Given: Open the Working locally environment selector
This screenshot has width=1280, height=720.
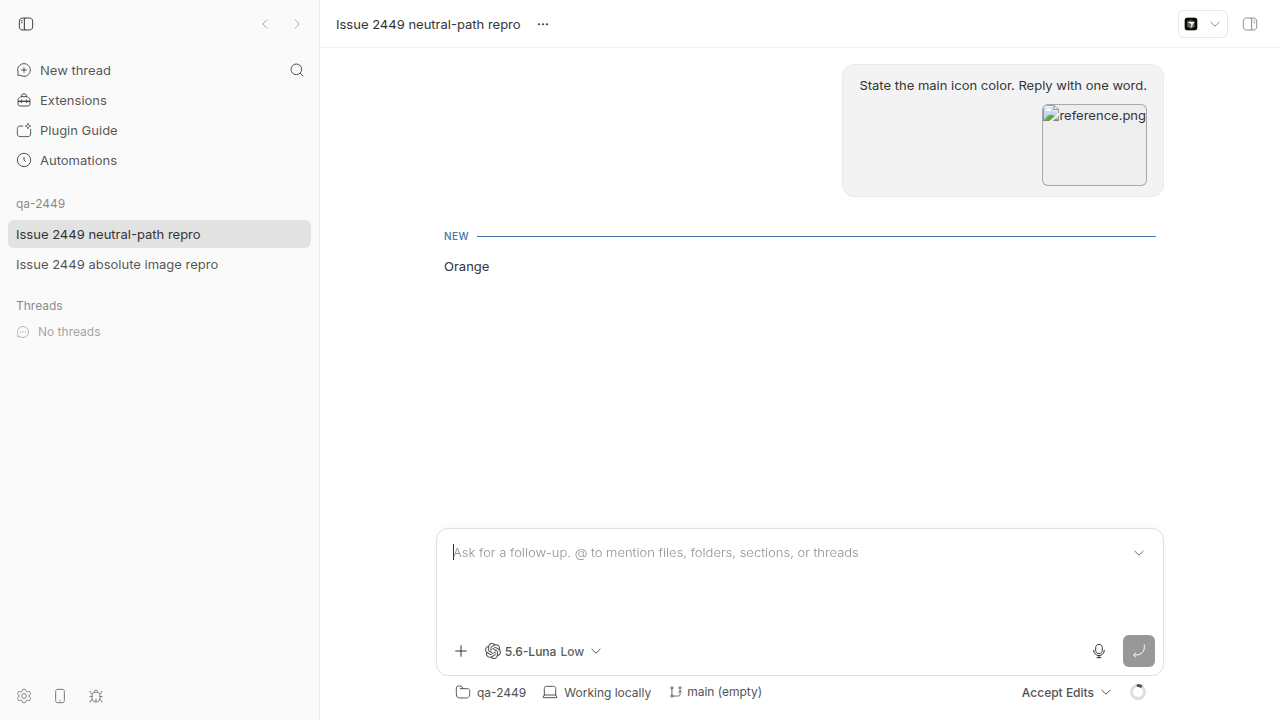Looking at the screenshot, I should [x=597, y=692].
